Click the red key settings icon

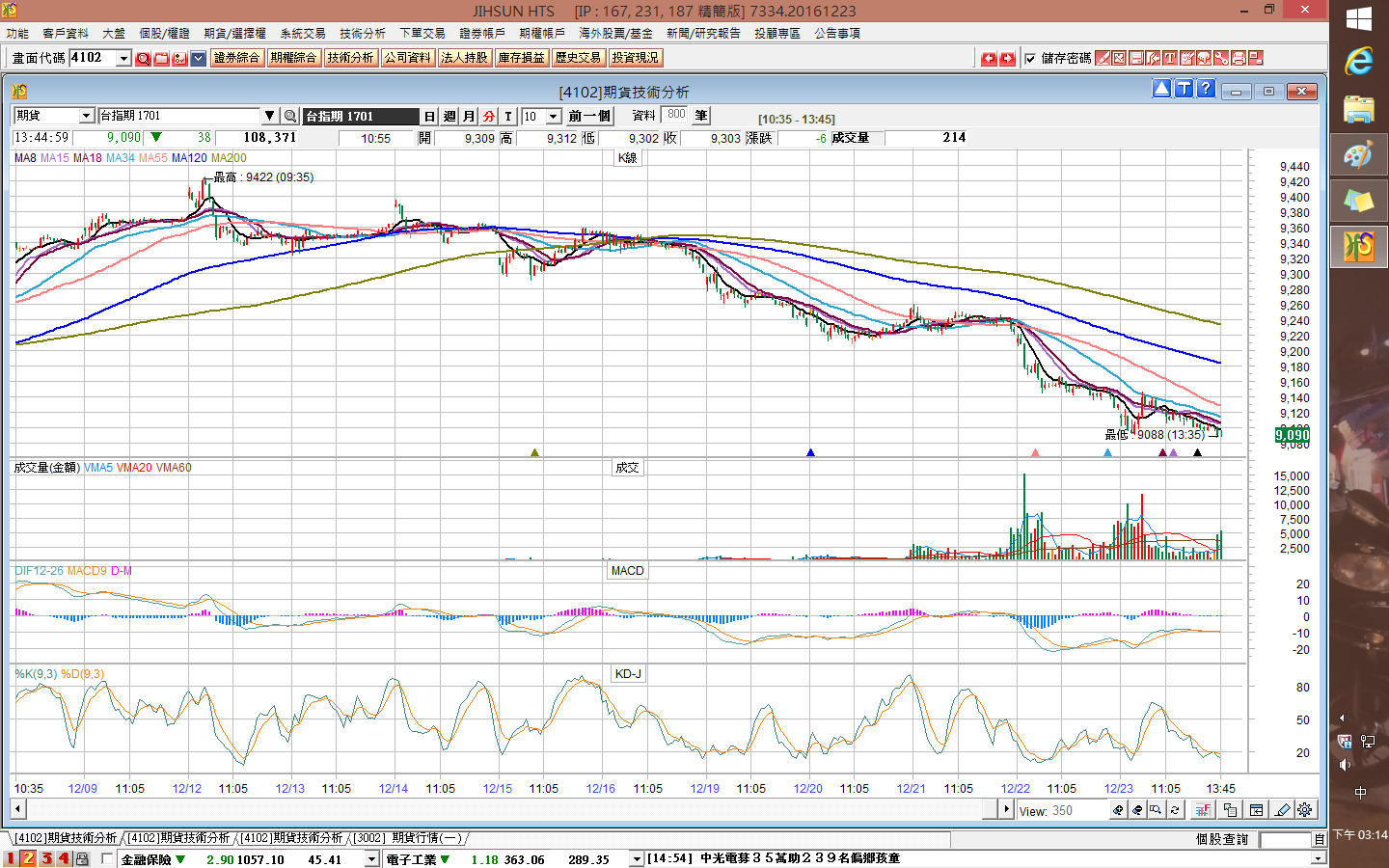click(1221, 58)
